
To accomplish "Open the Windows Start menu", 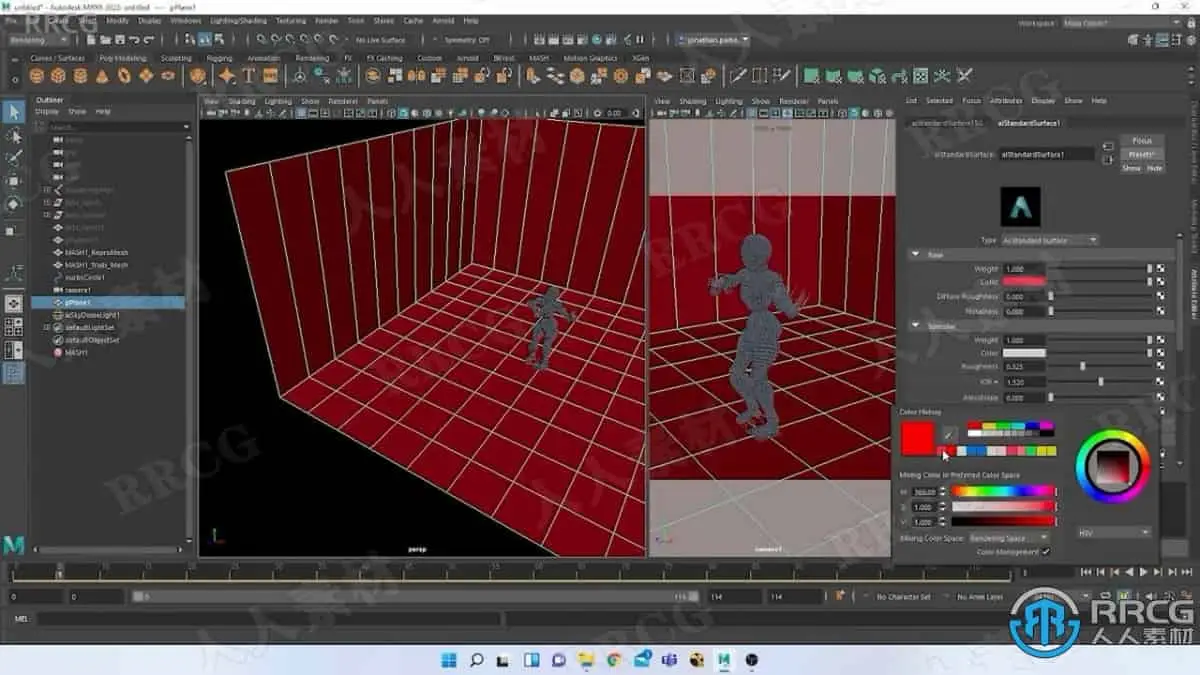I will (449, 660).
